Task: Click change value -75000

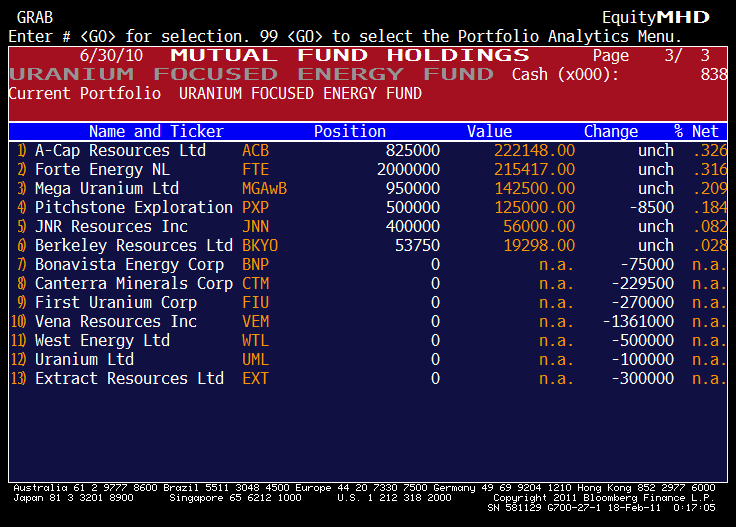Action: point(647,265)
